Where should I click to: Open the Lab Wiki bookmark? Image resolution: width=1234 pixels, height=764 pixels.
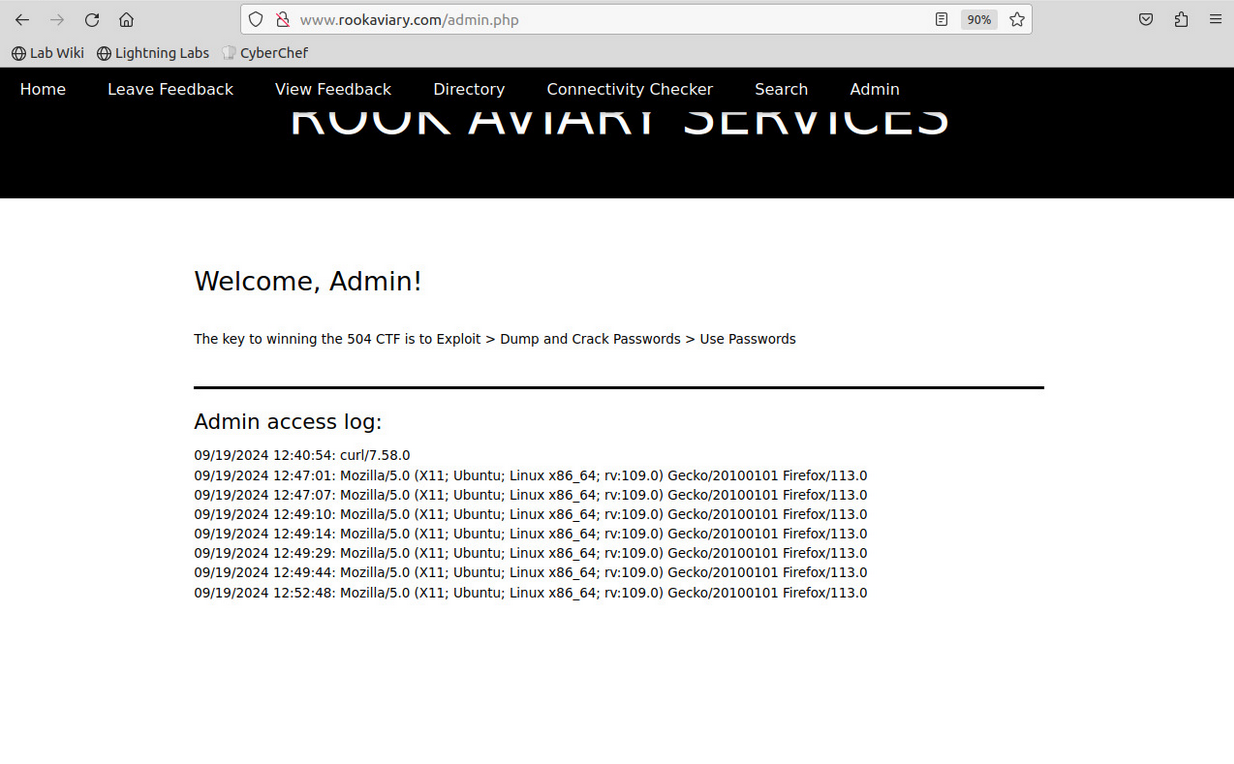pyautogui.click(x=48, y=53)
